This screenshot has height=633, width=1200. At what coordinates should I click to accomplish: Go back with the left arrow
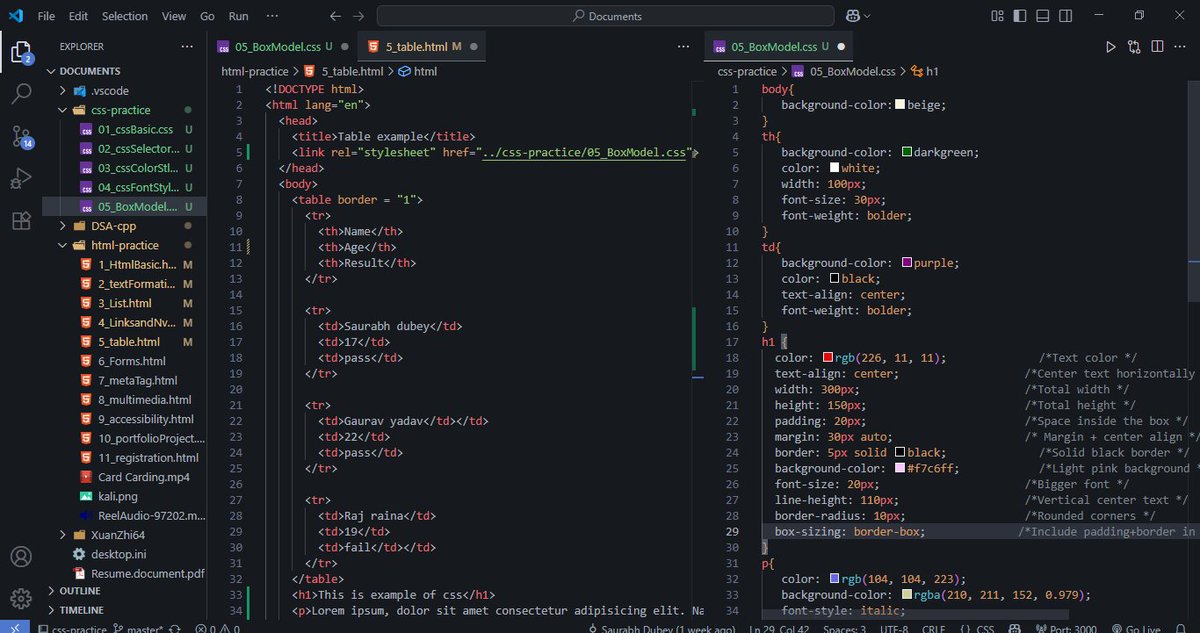[336, 16]
